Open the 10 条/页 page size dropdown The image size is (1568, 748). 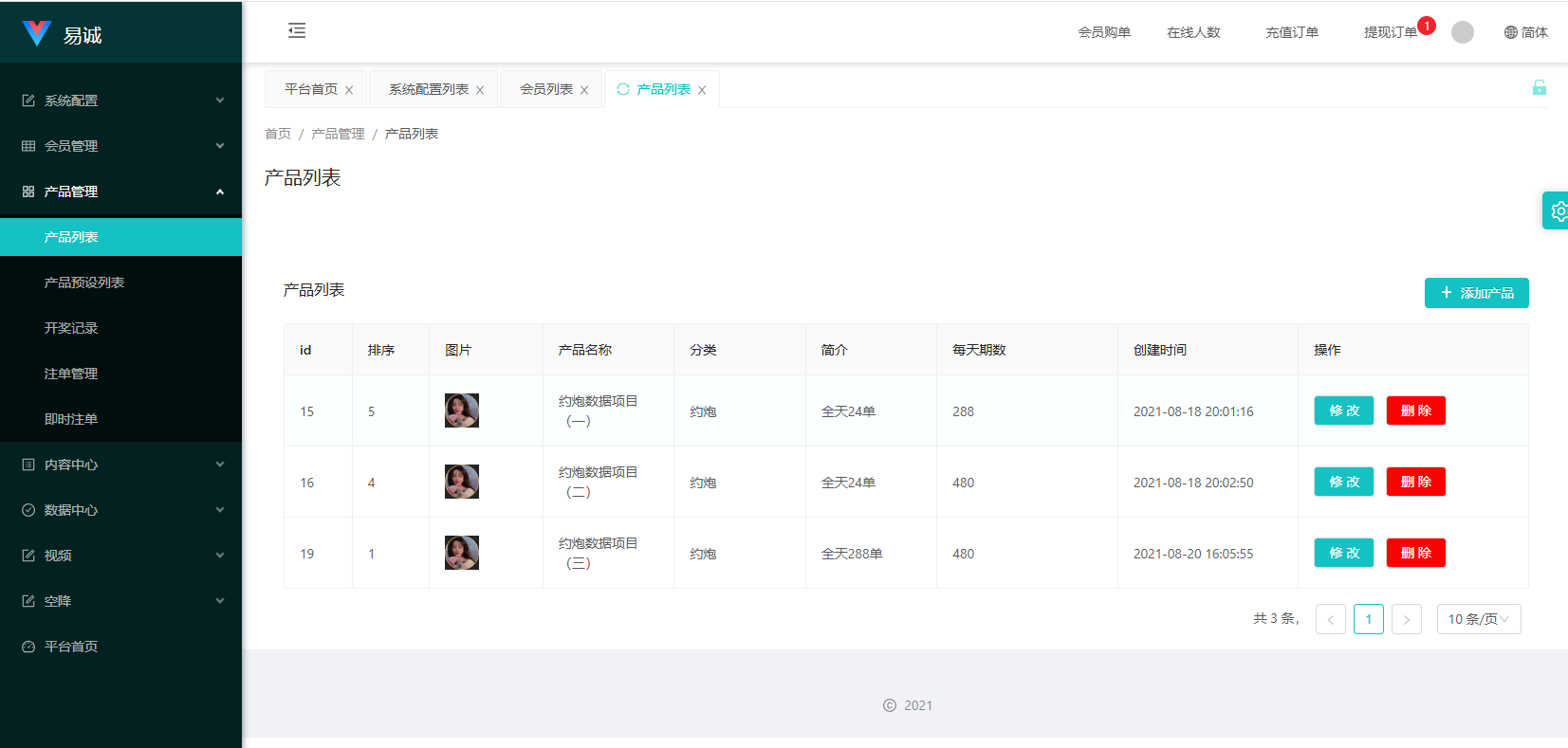[1478, 619]
